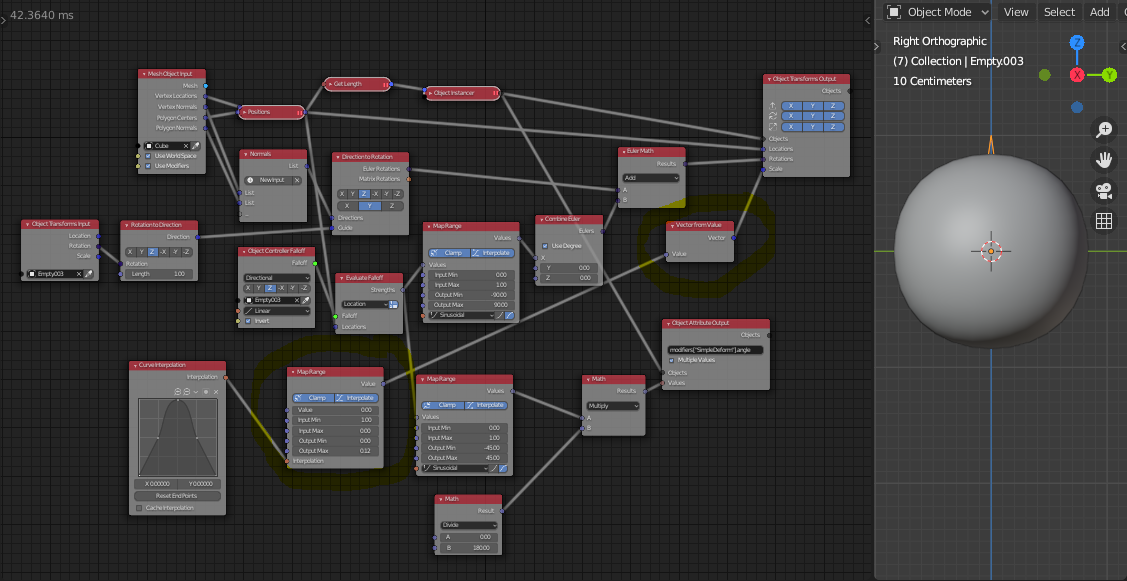The image size is (1127, 581).
Task: Click the Reset End Points button
Action: (x=176, y=495)
